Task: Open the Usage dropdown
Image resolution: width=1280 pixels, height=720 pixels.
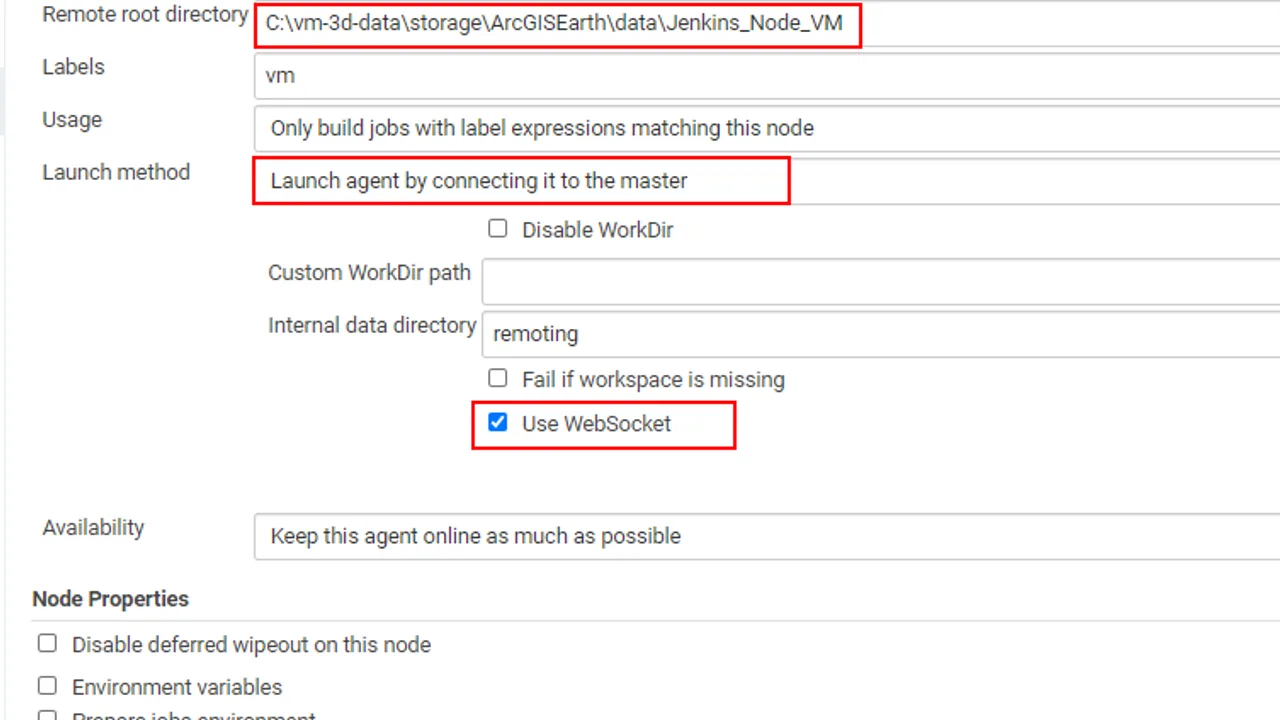Action: 767,128
